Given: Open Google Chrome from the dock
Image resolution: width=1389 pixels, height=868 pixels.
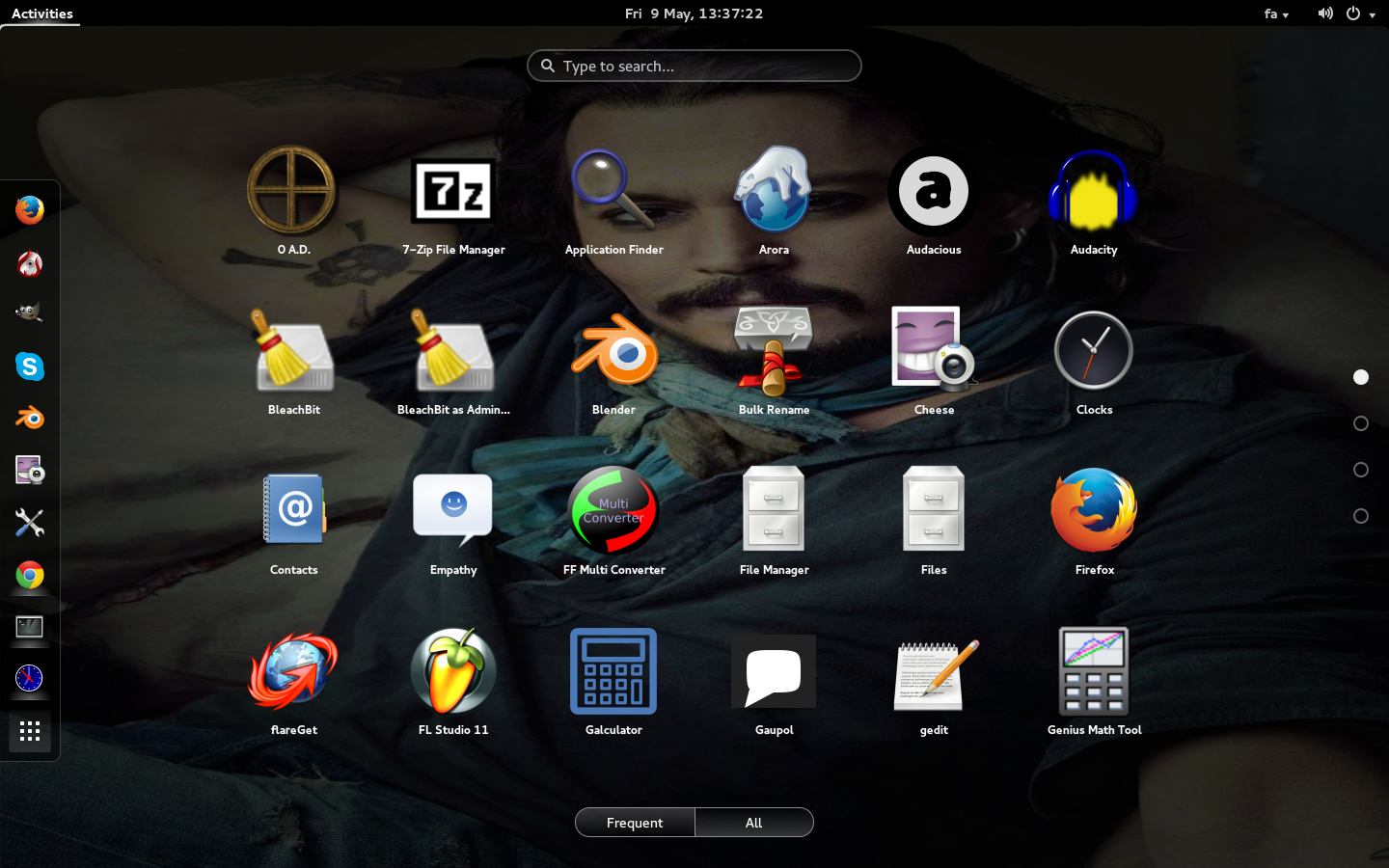Looking at the screenshot, I should point(30,576).
